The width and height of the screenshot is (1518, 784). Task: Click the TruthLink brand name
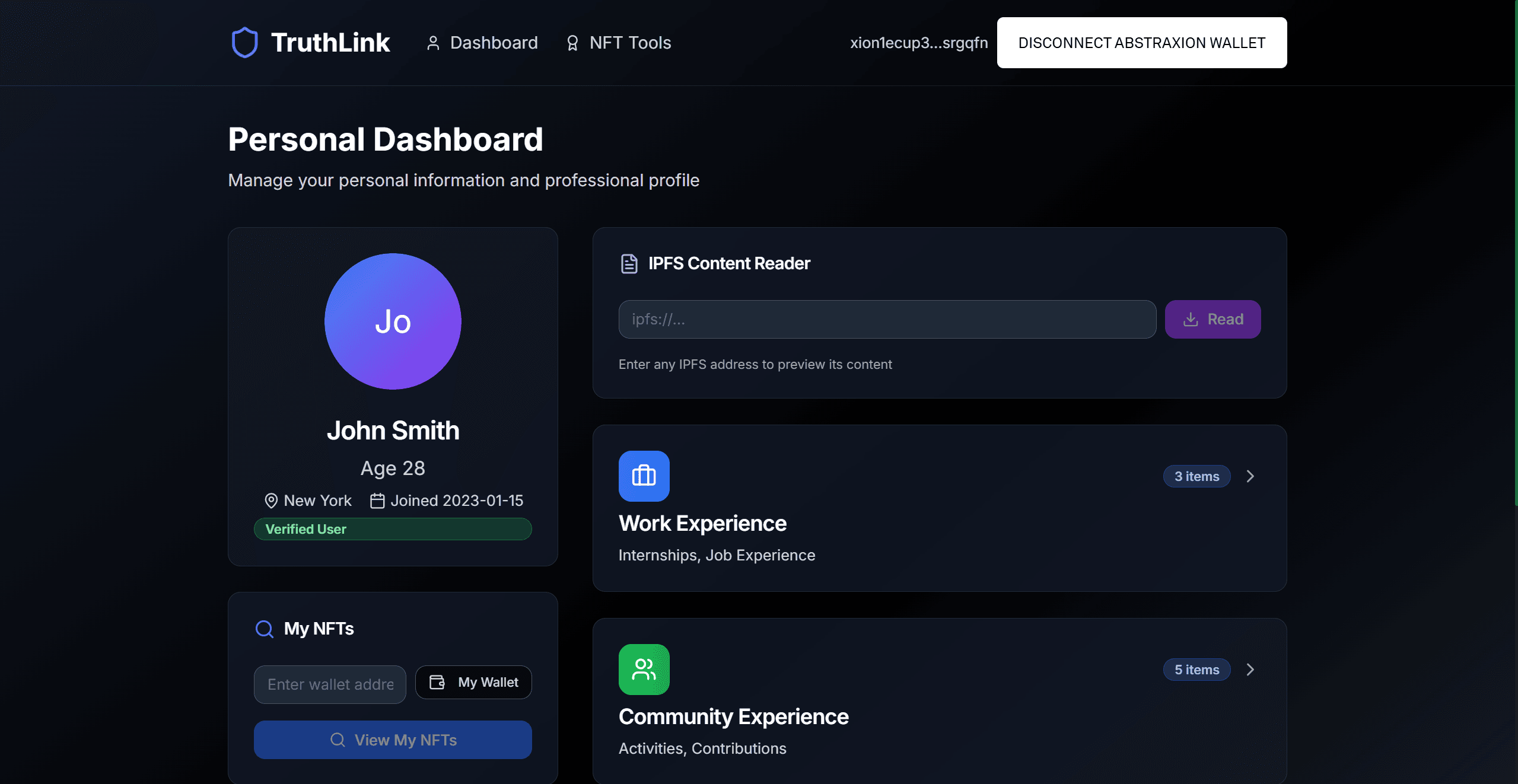330,43
